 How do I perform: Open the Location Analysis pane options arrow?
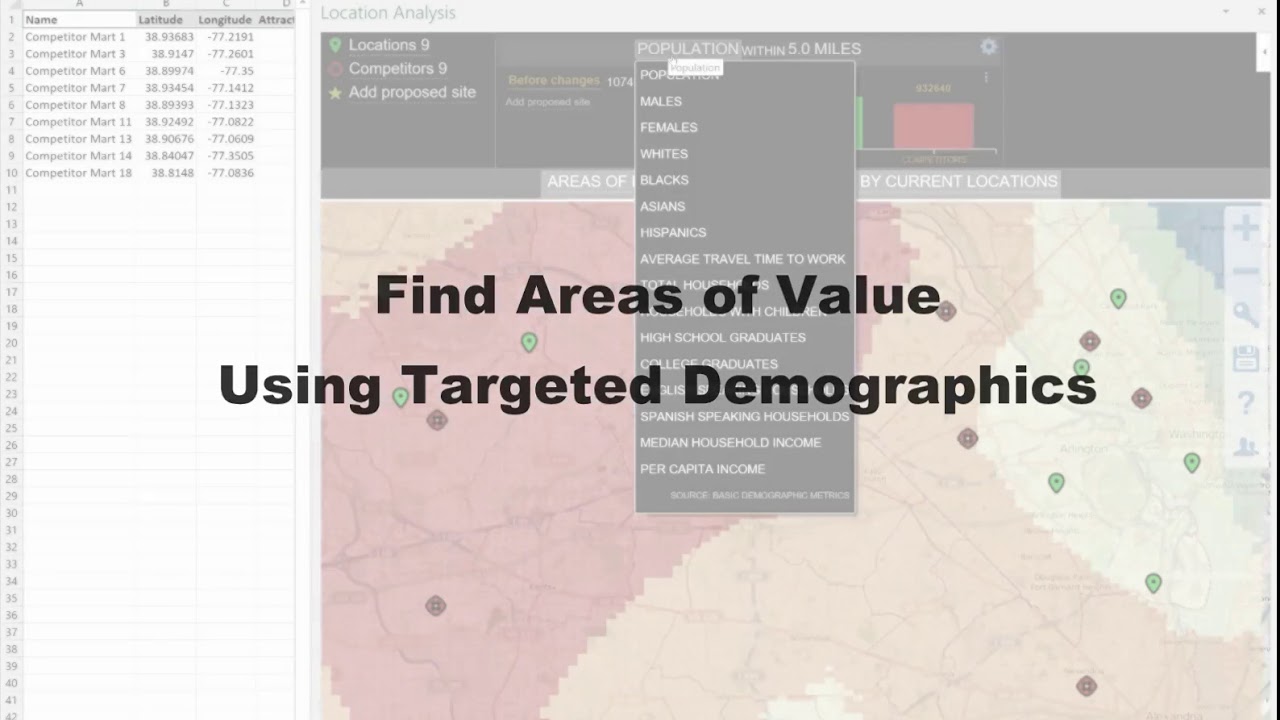click(x=1226, y=12)
